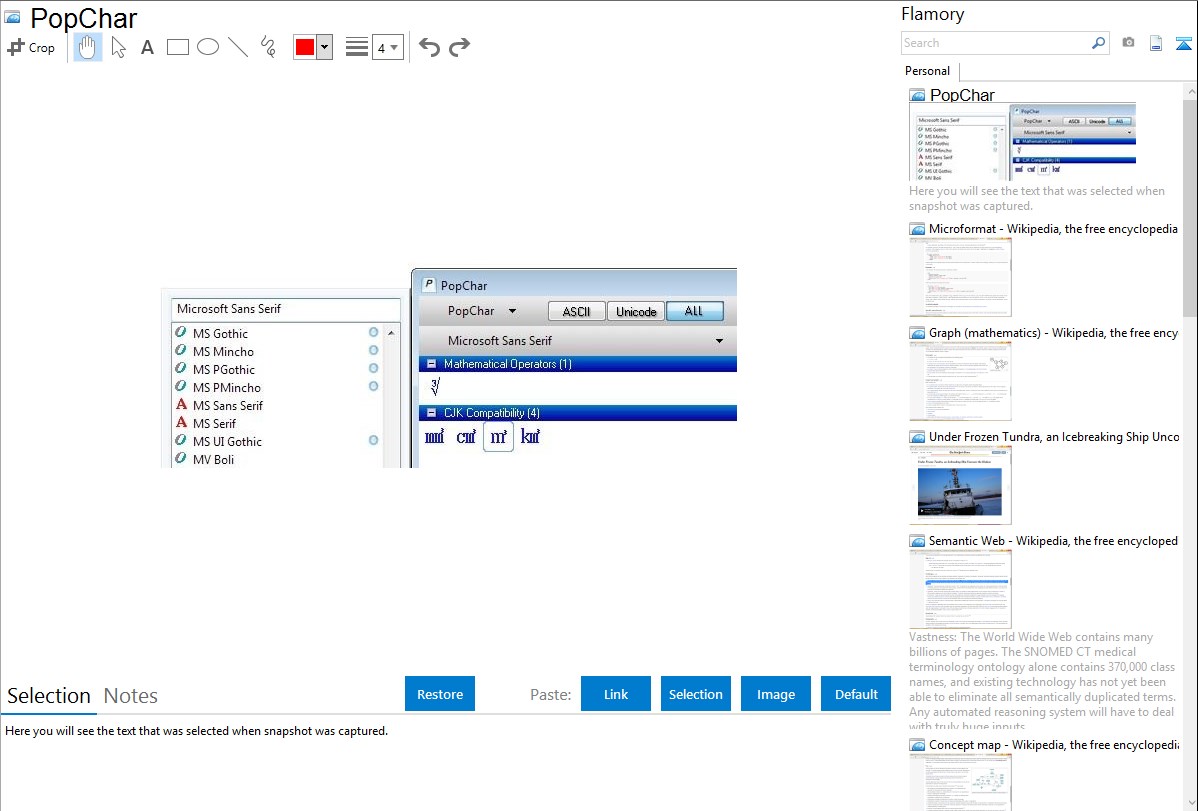This screenshot has width=1198, height=811.
Task: Open the Microformat - Wikipedia snapshot entry
Action: tap(1053, 229)
